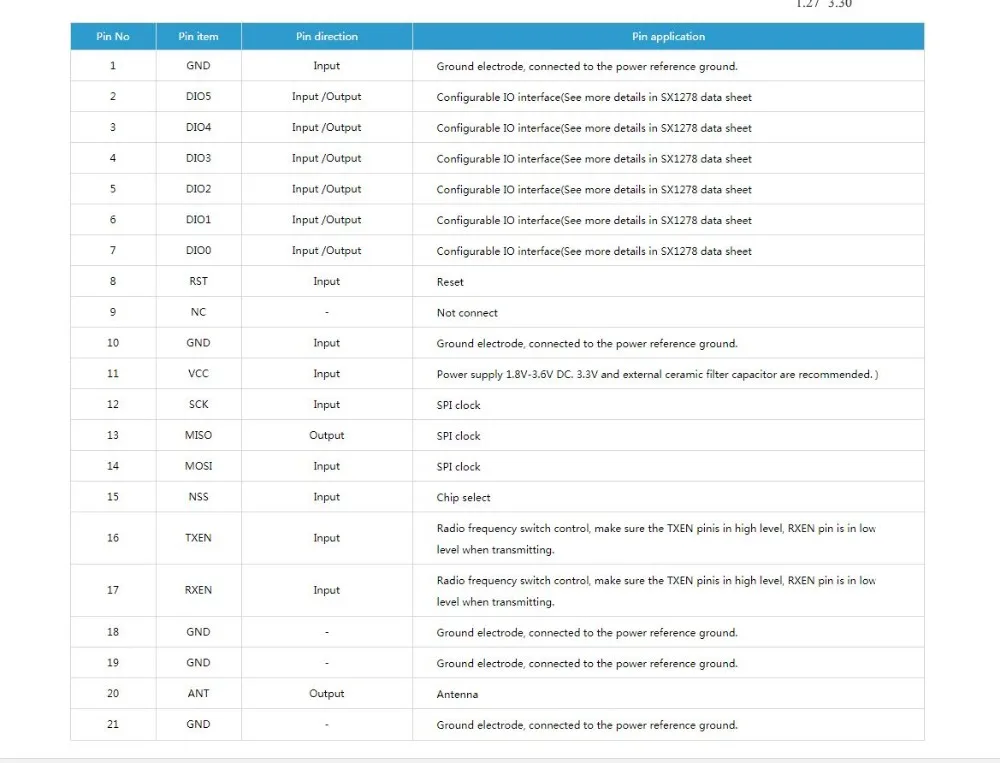Click the 'Power supply 1.8V-3.6V DC' description
Viewport: 1000px width, 763px height.
[658, 374]
